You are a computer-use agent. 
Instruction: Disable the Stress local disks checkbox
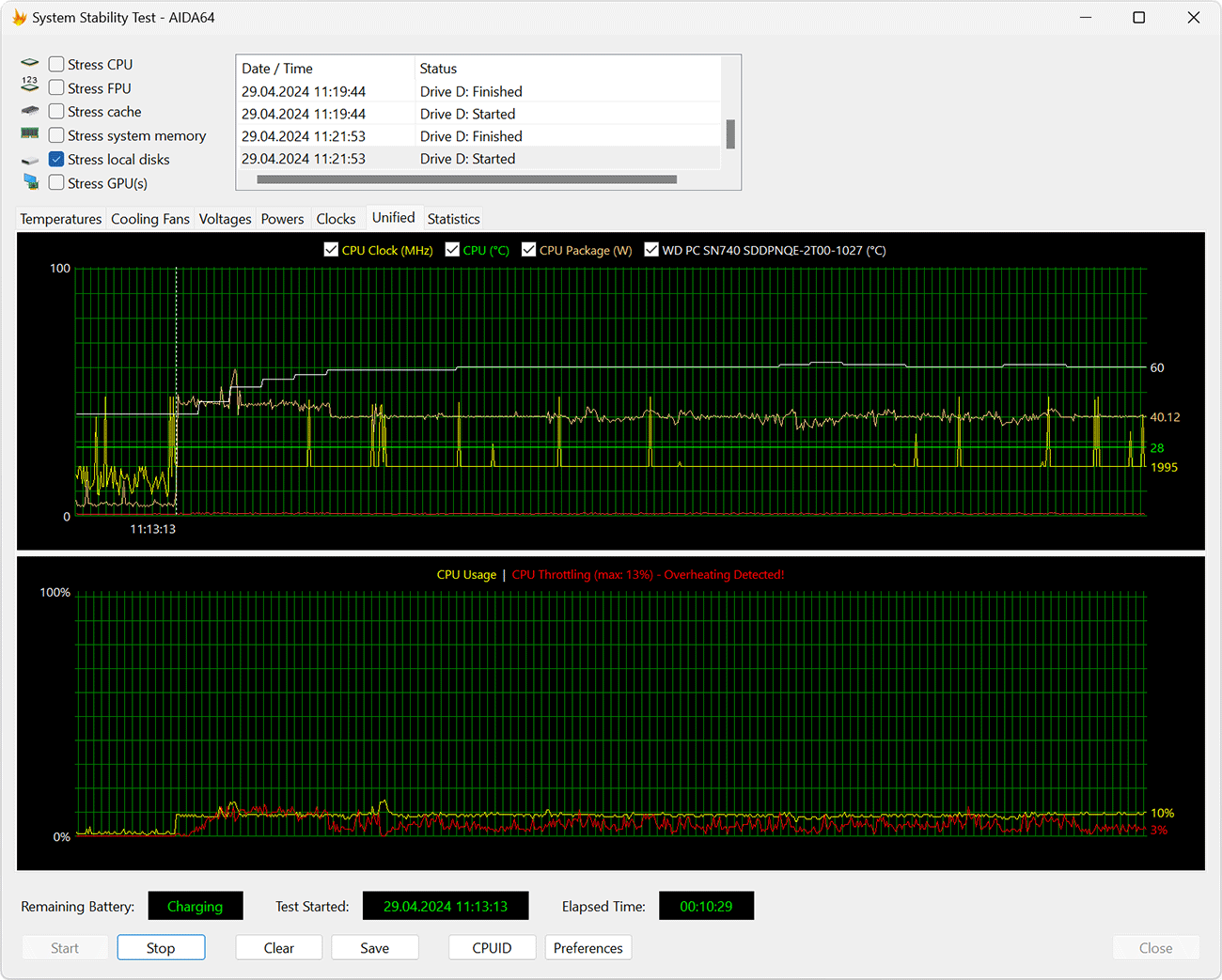pyautogui.click(x=57, y=160)
